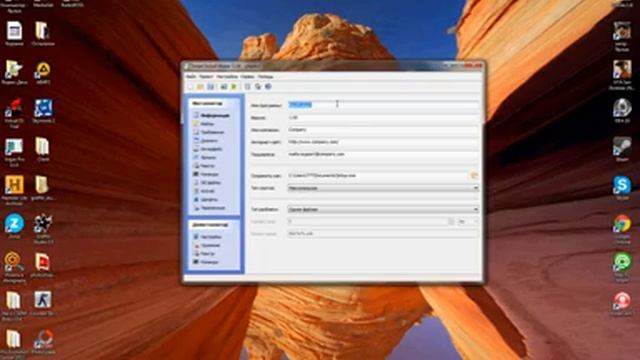640x360 pixels.
Task: Open the uninstaller Команды section
Action: pyautogui.click(x=206, y=262)
